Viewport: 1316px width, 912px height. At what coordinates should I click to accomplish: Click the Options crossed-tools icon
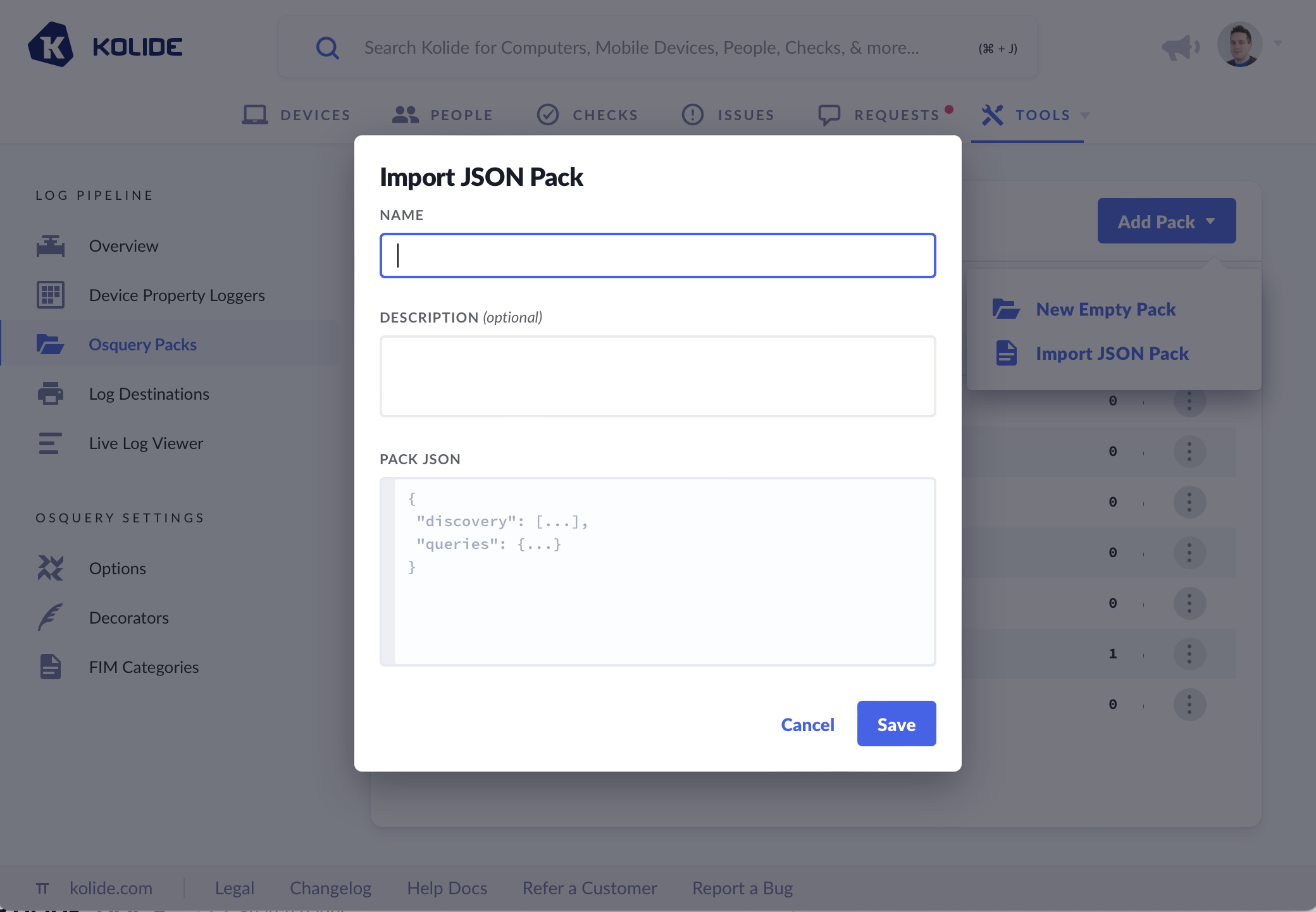coord(51,569)
